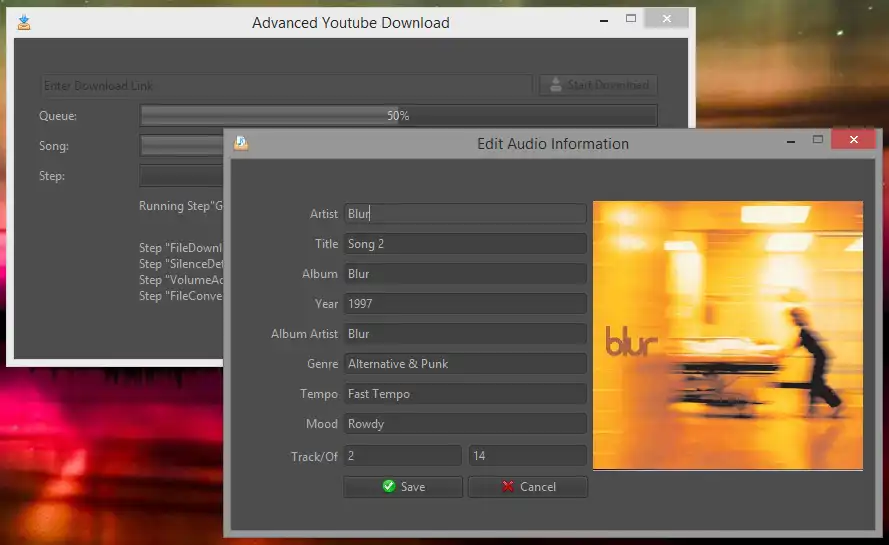Click the Step "VolumeAd log line
889x545 pixels.
tap(181, 280)
